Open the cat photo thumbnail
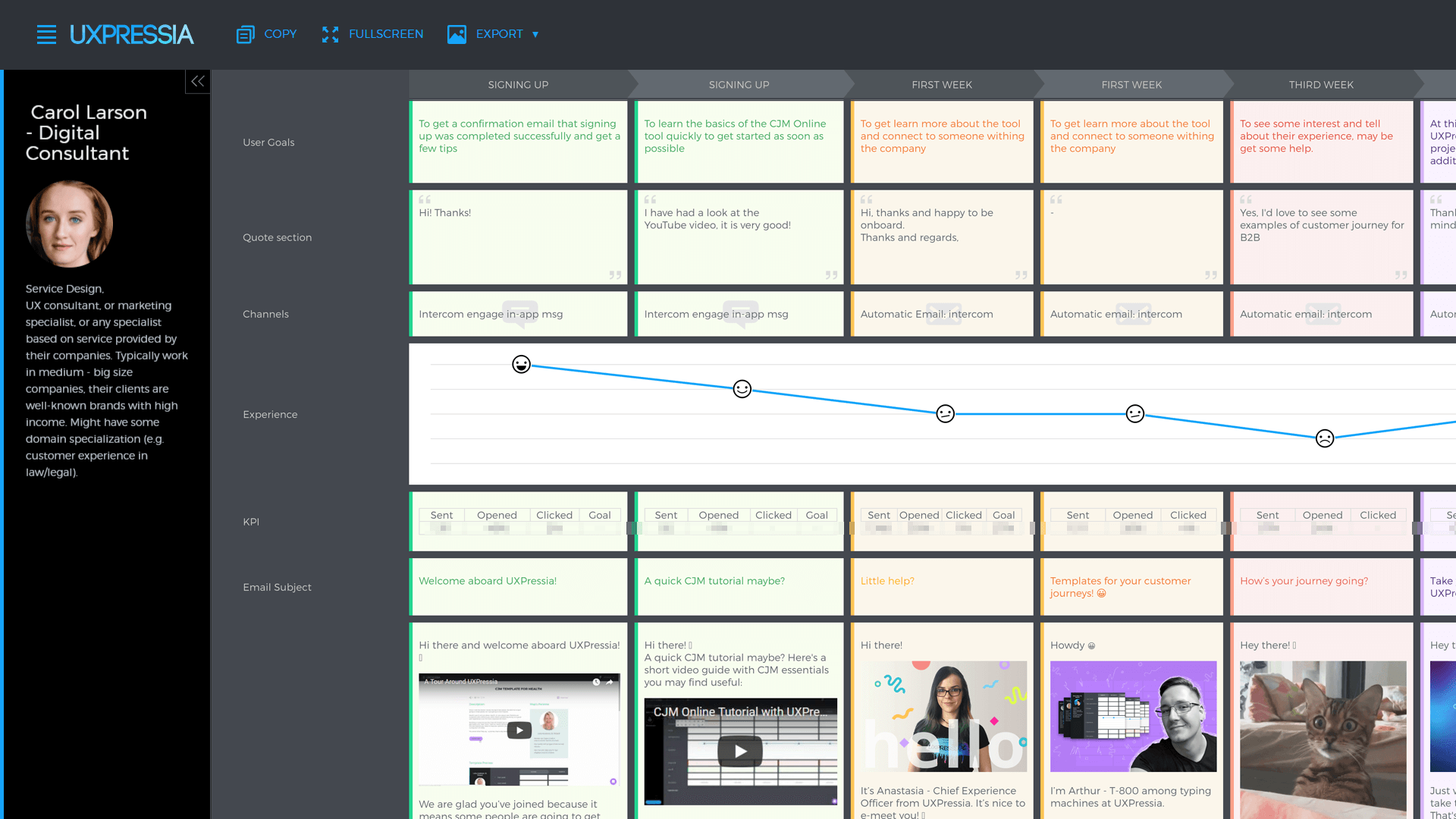 click(1323, 739)
